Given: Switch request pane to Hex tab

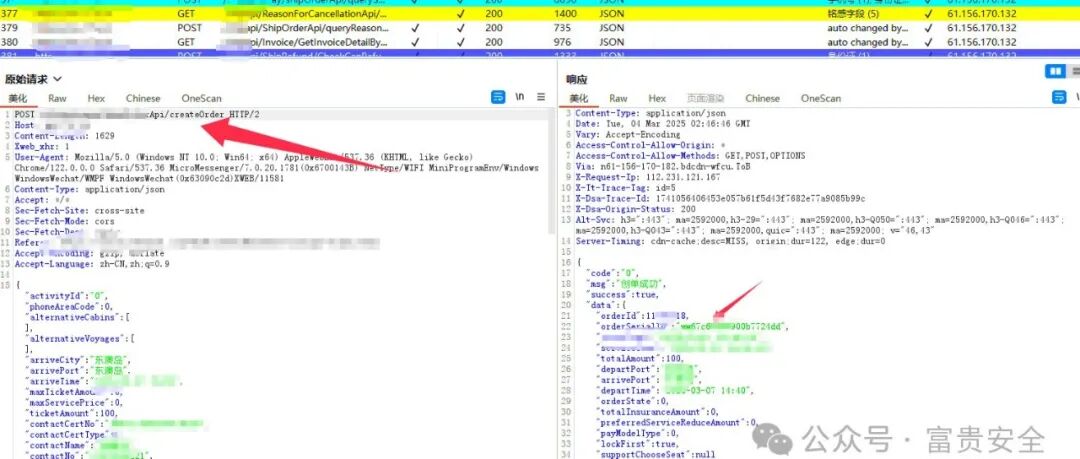Looking at the screenshot, I should click(96, 98).
